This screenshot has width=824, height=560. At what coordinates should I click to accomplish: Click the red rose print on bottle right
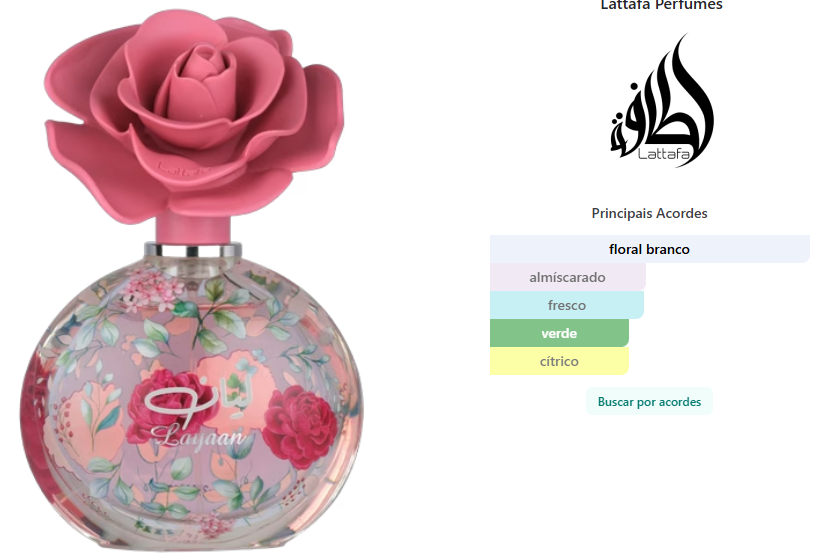[300, 427]
